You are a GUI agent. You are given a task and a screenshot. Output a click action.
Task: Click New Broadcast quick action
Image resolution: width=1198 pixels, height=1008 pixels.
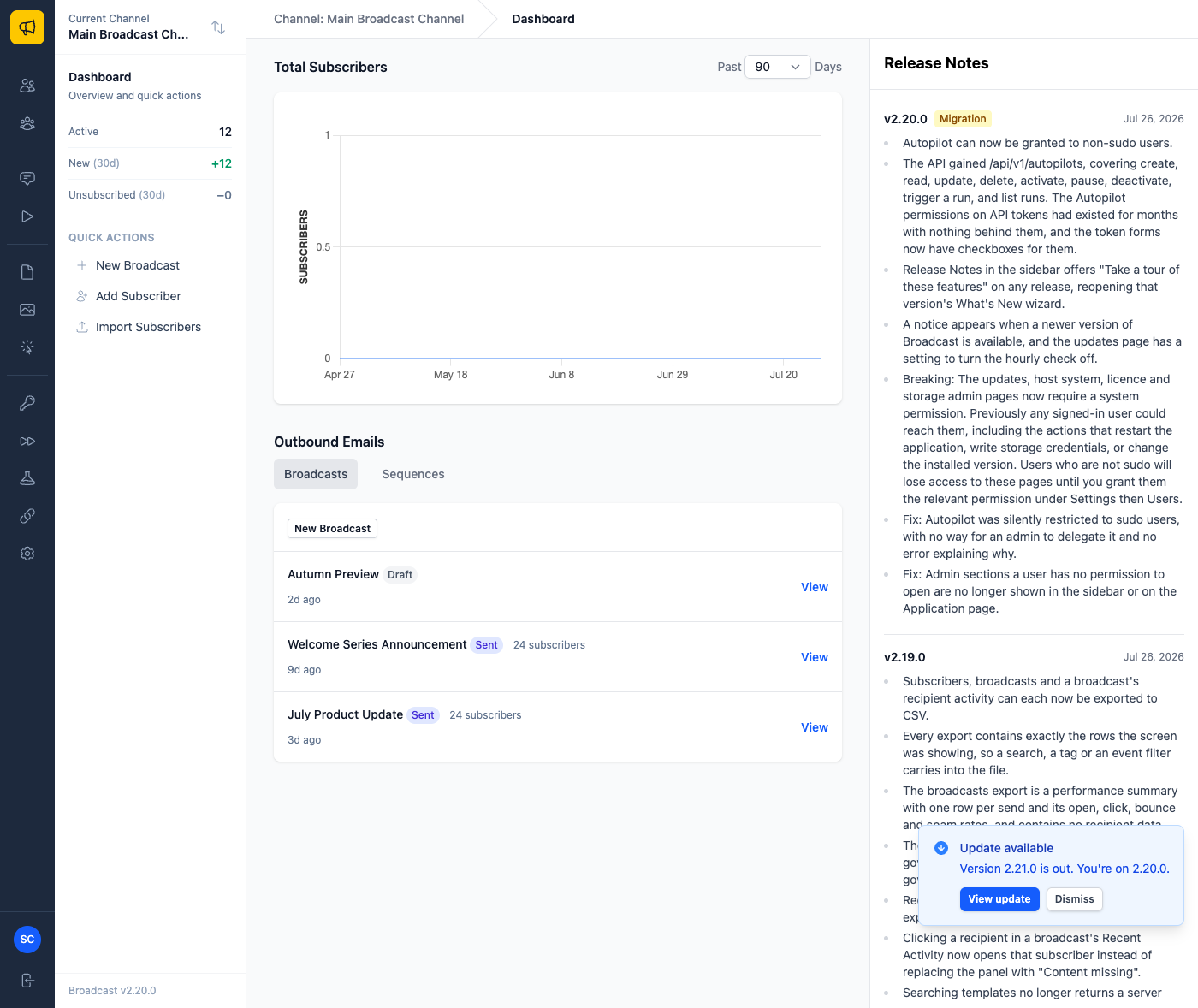(x=138, y=265)
